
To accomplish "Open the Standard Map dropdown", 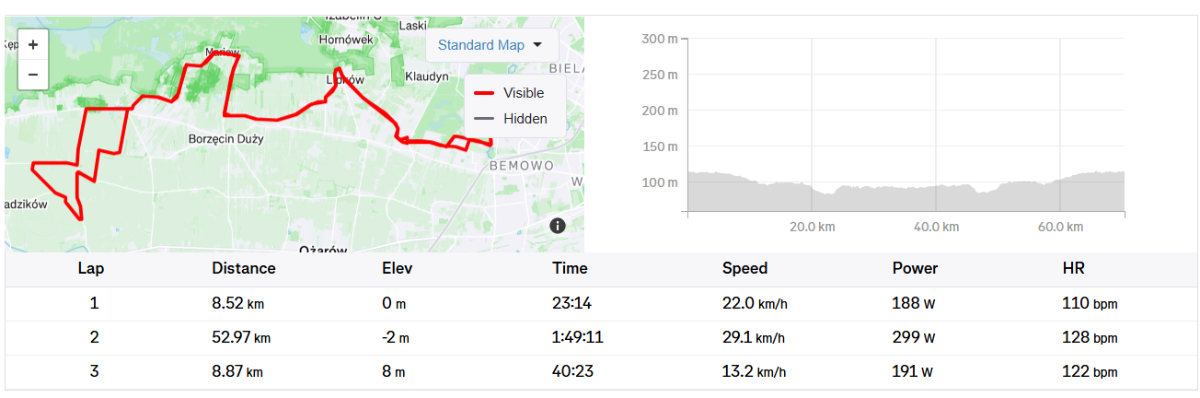I will point(490,45).
